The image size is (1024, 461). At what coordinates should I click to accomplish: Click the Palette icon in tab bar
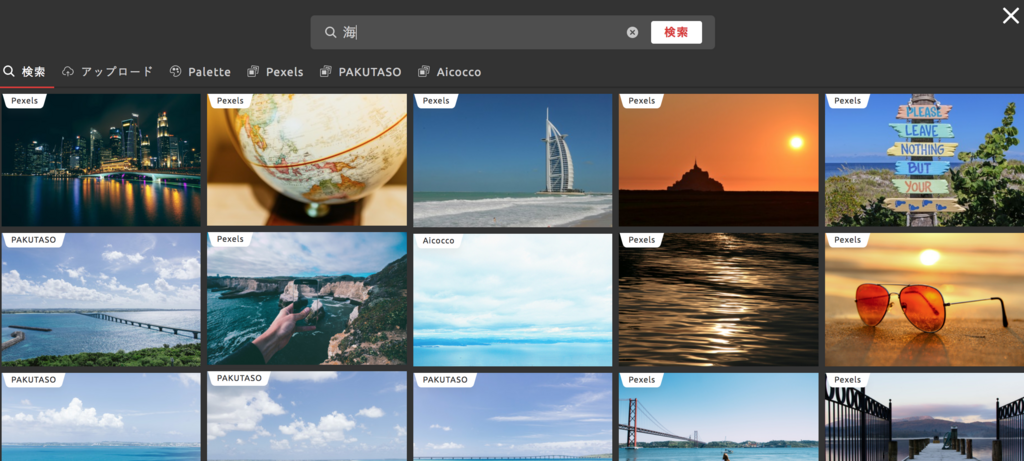coord(175,72)
